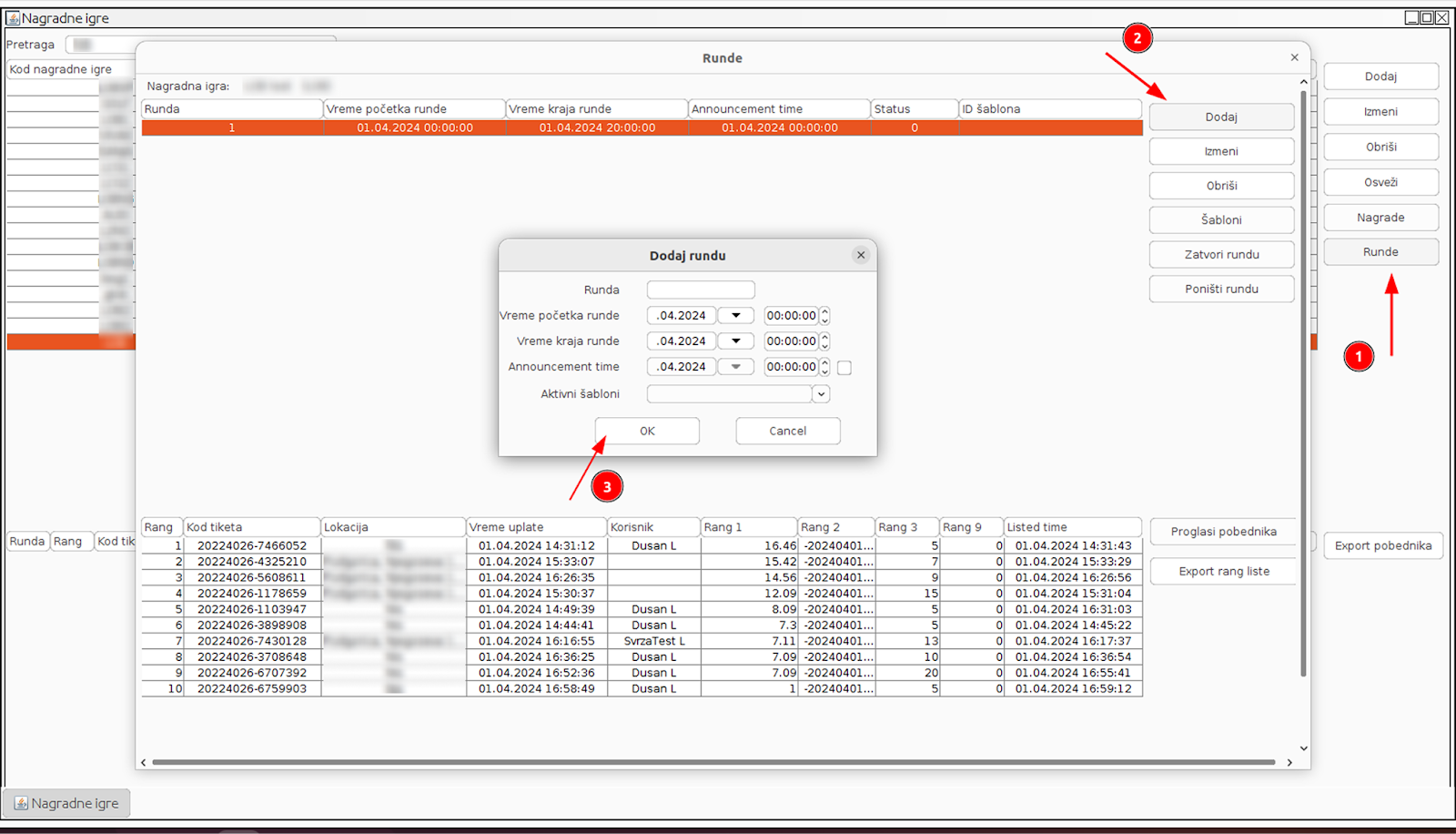This screenshot has width=1456, height=834.
Task: Select ticket 20224026-7430128
Action: (252, 641)
